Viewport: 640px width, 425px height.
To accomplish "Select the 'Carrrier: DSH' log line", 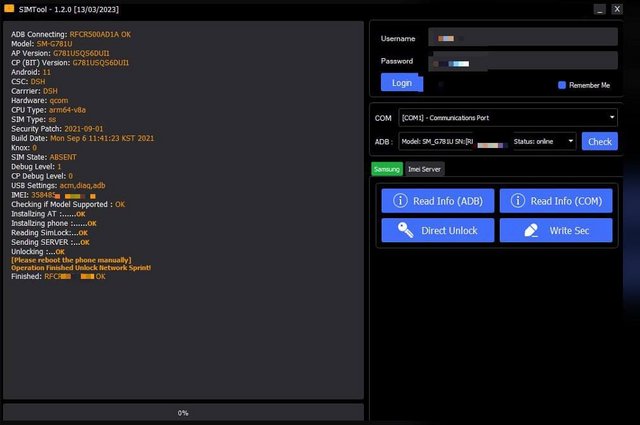I will click(34, 91).
